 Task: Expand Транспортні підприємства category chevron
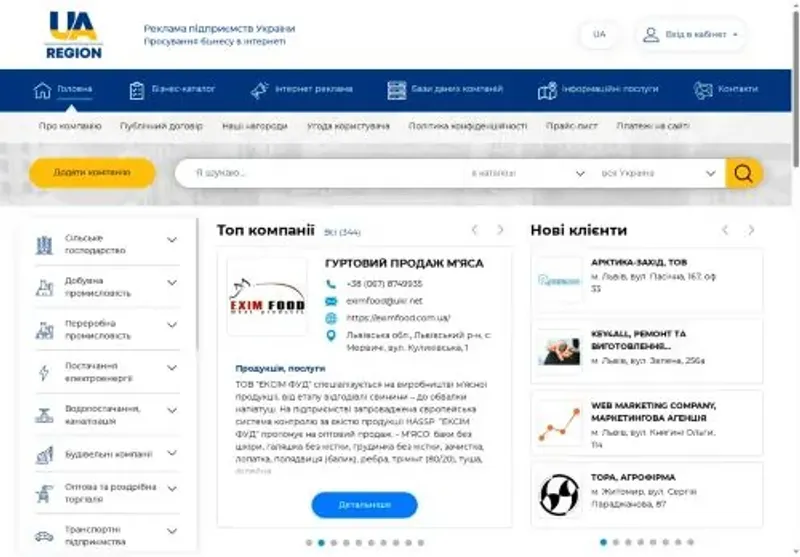click(x=172, y=531)
